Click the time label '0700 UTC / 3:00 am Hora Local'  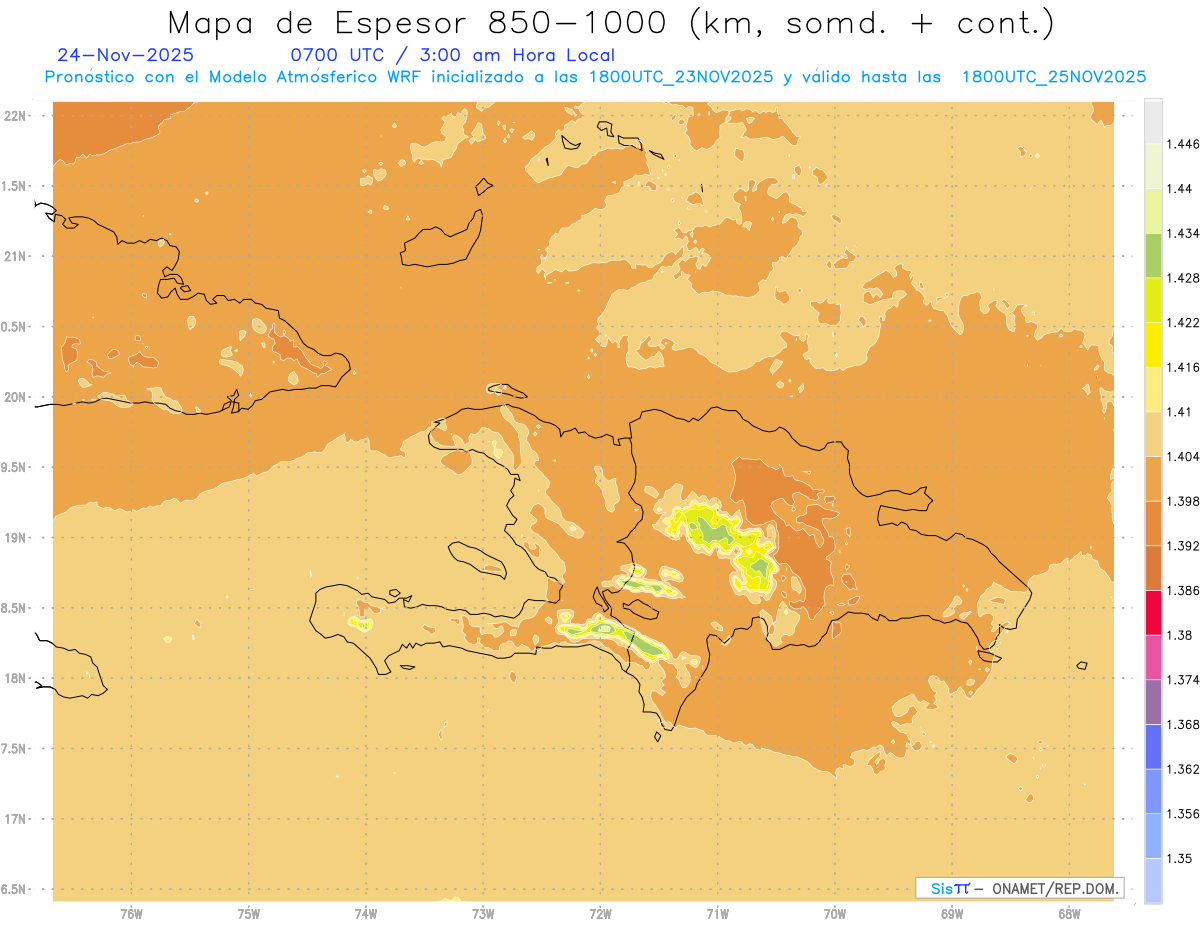coord(452,55)
